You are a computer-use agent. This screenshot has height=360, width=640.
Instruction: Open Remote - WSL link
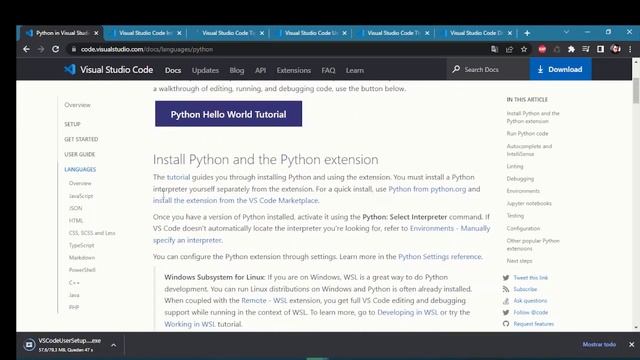[x=264, y=300]
